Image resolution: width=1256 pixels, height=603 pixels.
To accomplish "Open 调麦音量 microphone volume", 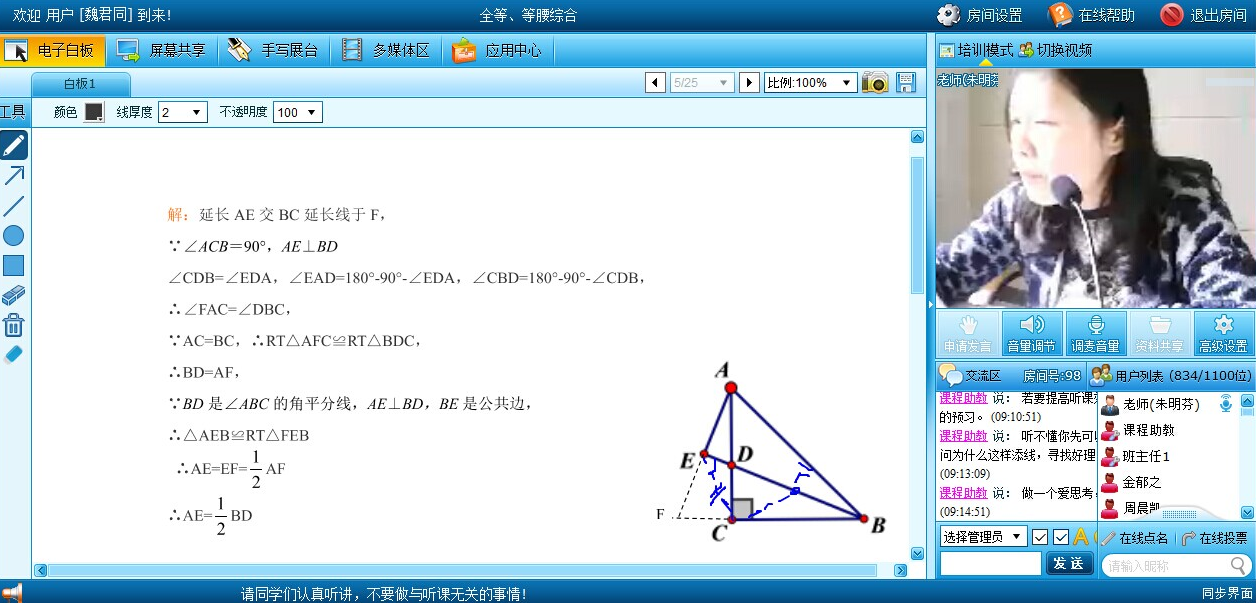I will click(x=1095, y=333).
